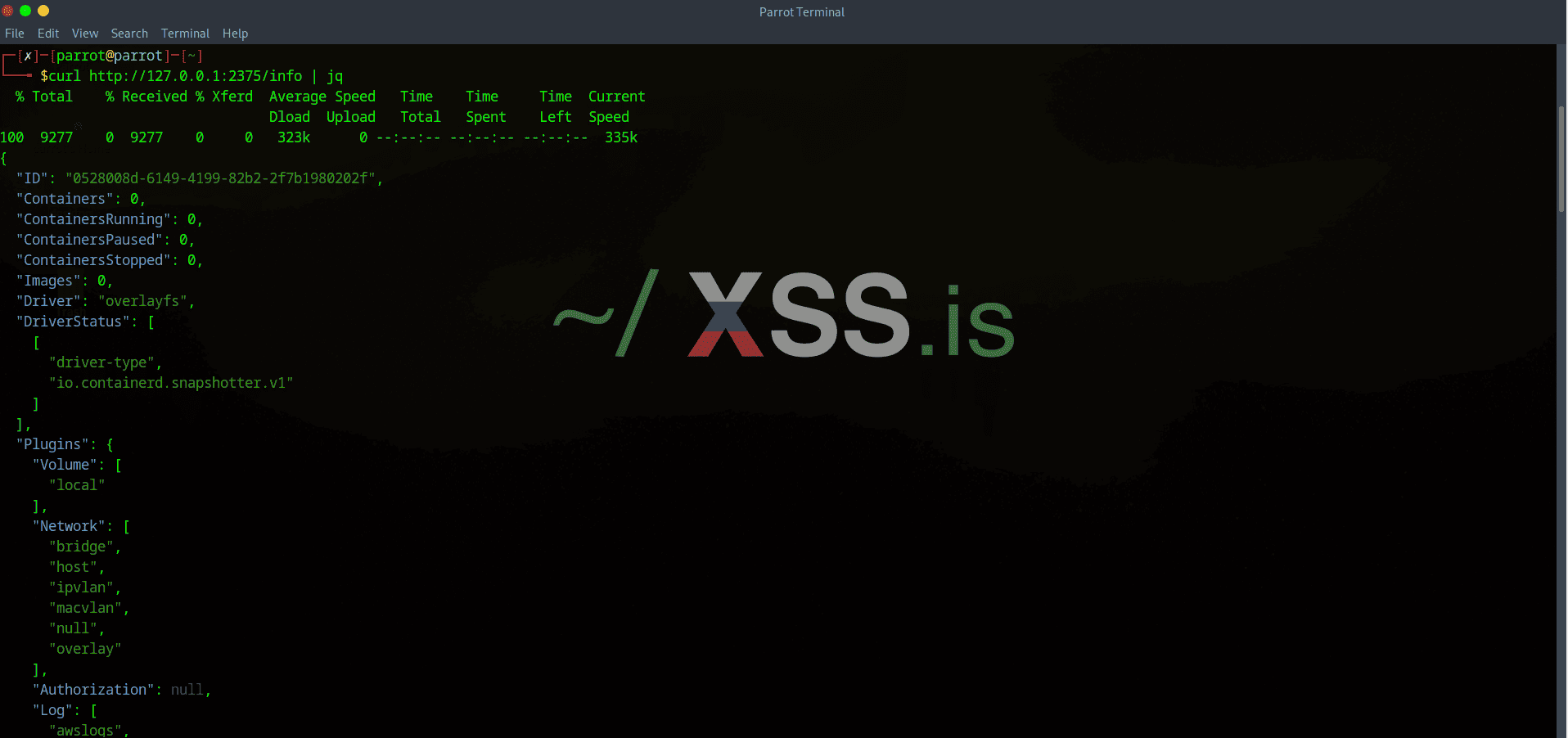Screen dimensions: 1568x738
Task: Click the "overlayfs" driver value
Action: [x=142, y=301]
